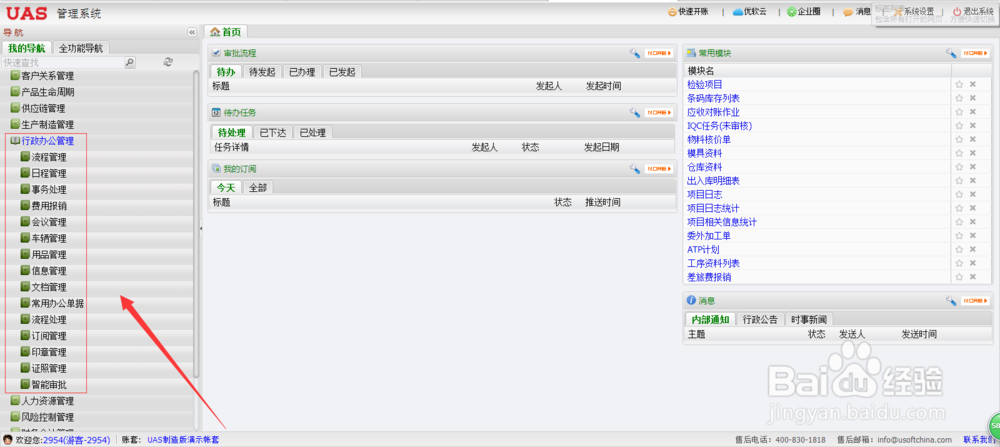Click the magnifier button beside 快速查找
This screenshot has width=1000, height=447.
point(129,62)
